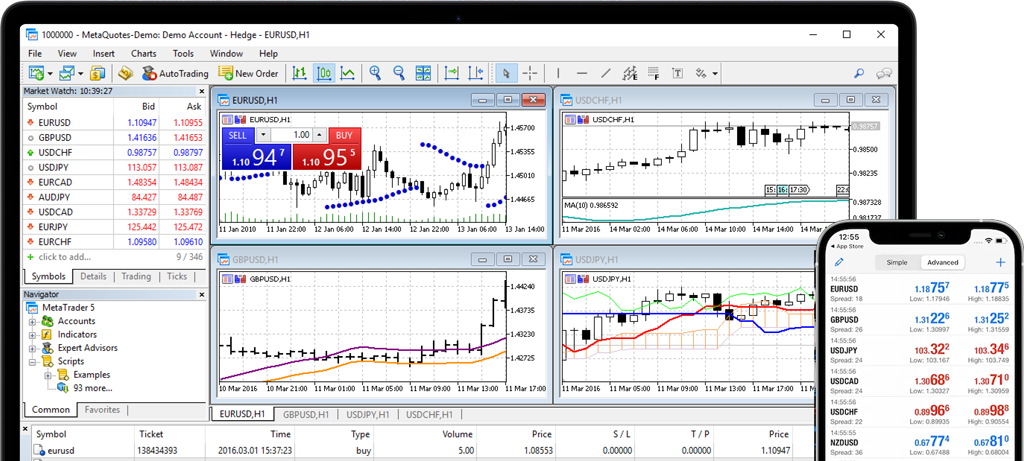Screen dimensions: 1024x461
Task: Zoom in on the chart
Action: tap(376, 73)
